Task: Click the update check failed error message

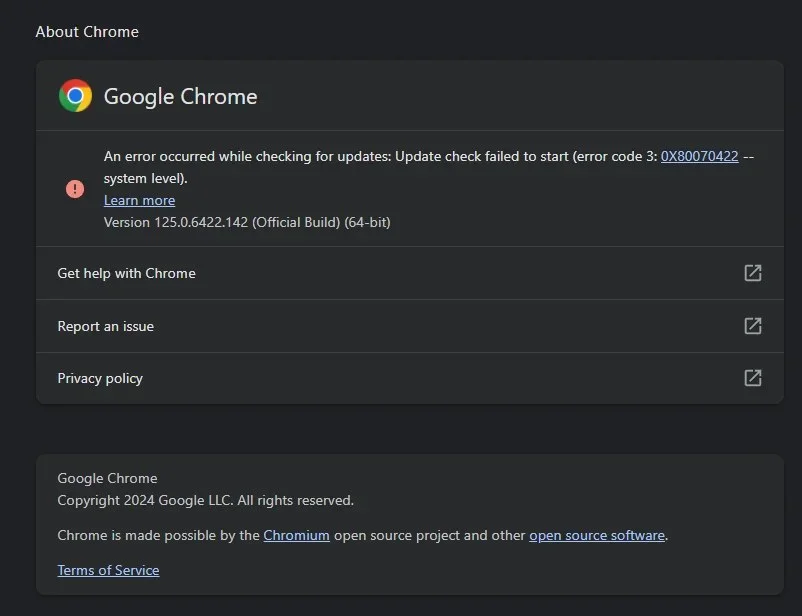Action: pos(429,167)
